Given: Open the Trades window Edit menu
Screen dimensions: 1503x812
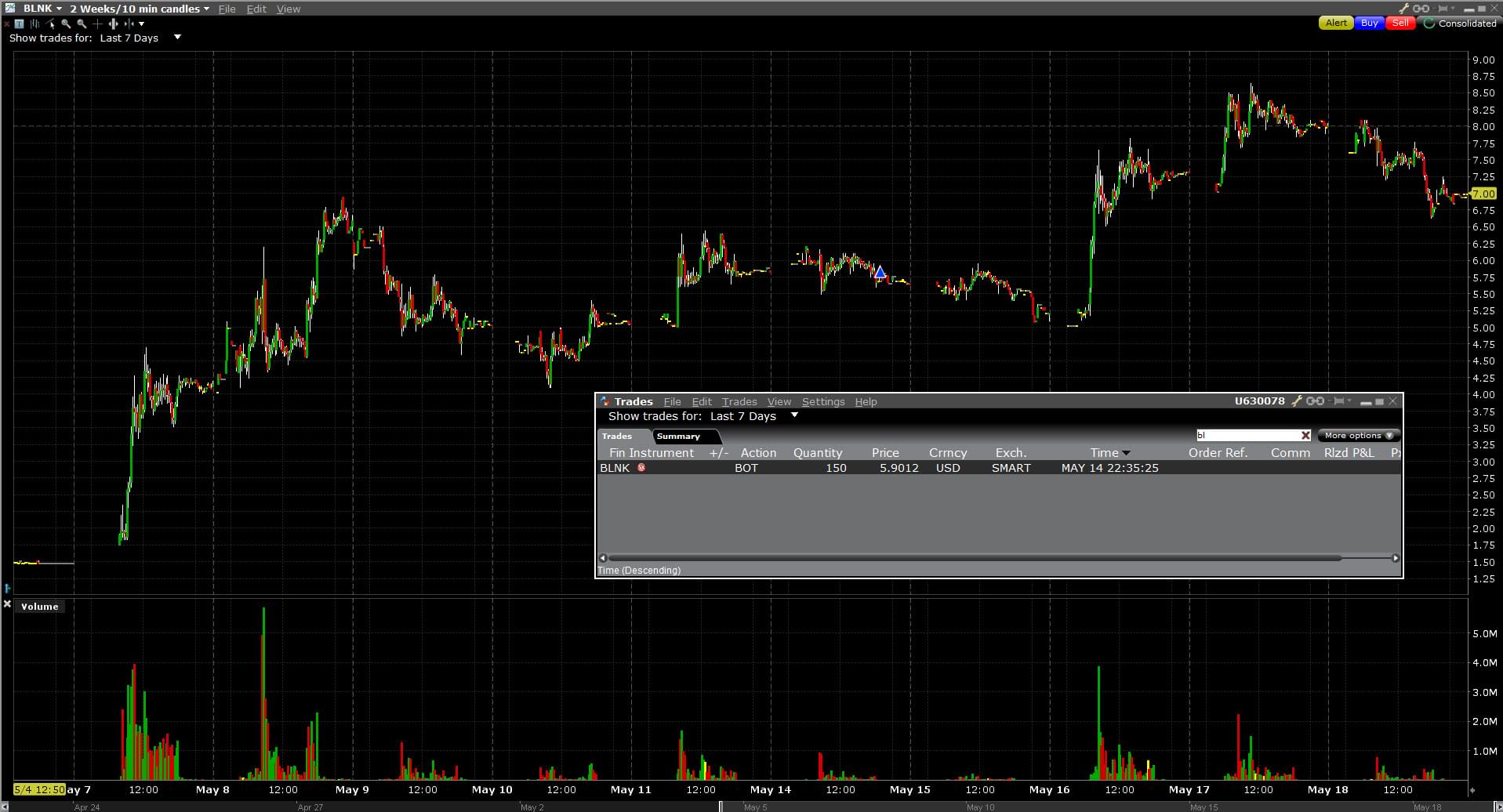Looking at the screenshot, I should tap(702, 401).
